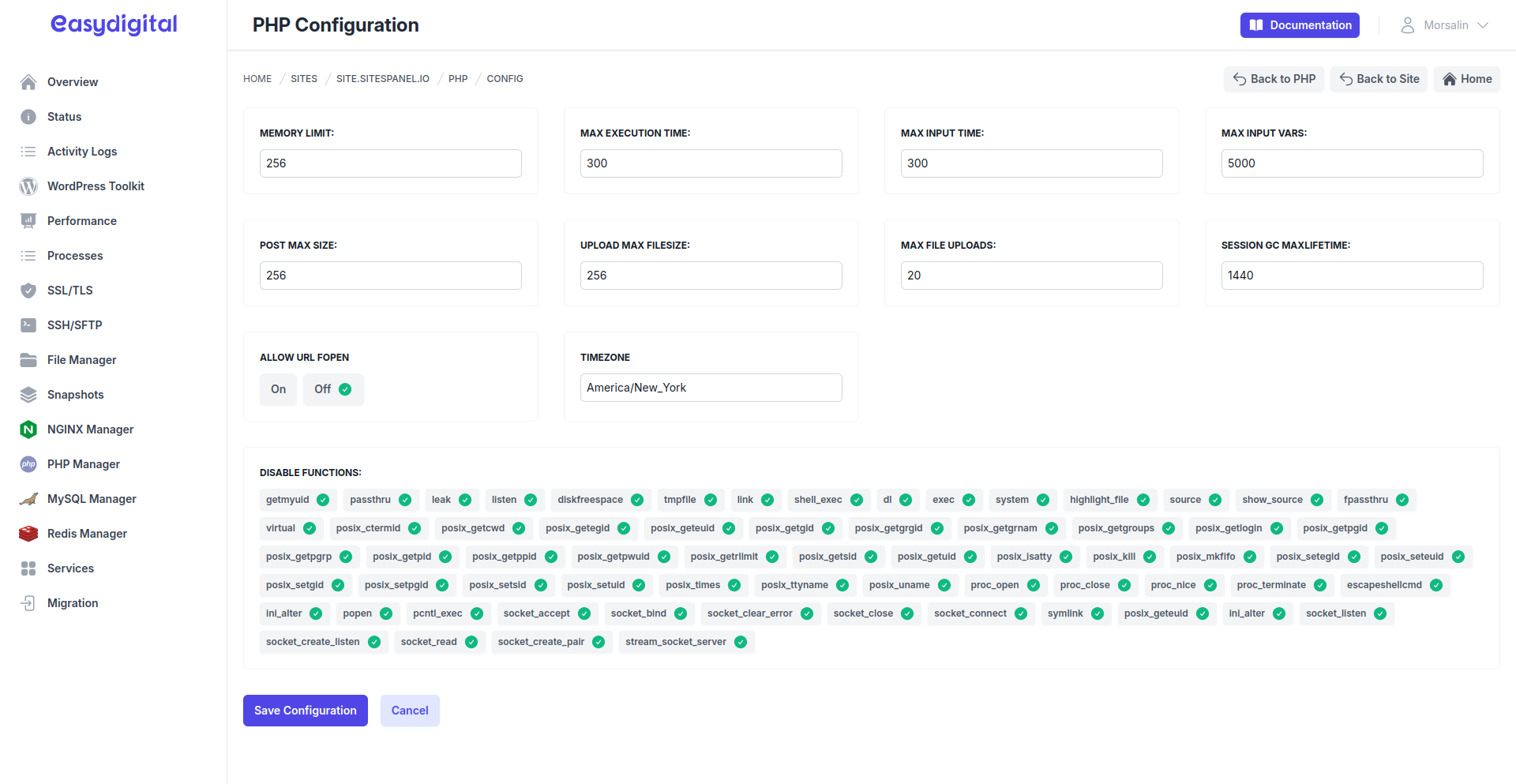
Task: Open the Documentation page
Action: tap(1299, 24)
